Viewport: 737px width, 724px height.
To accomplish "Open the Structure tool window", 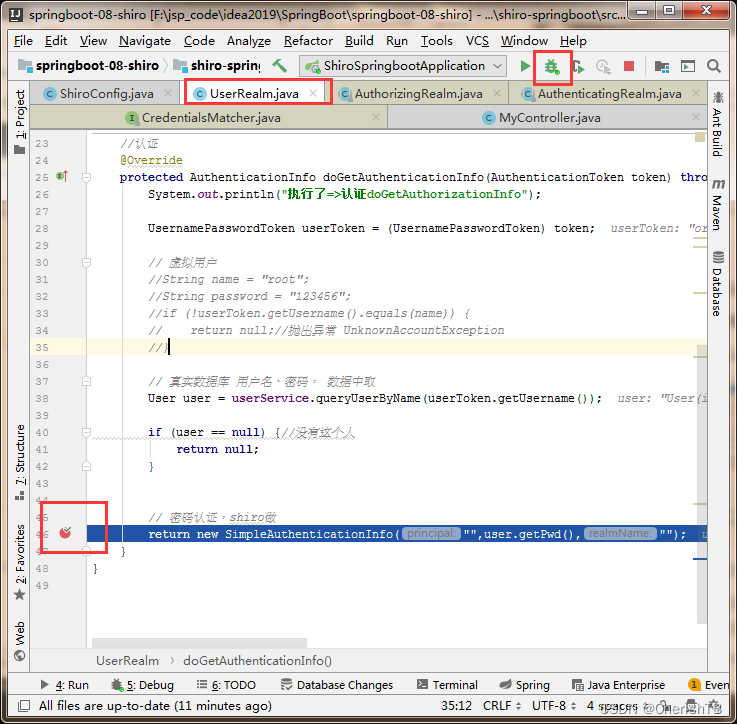I will (x=19, y=463).
